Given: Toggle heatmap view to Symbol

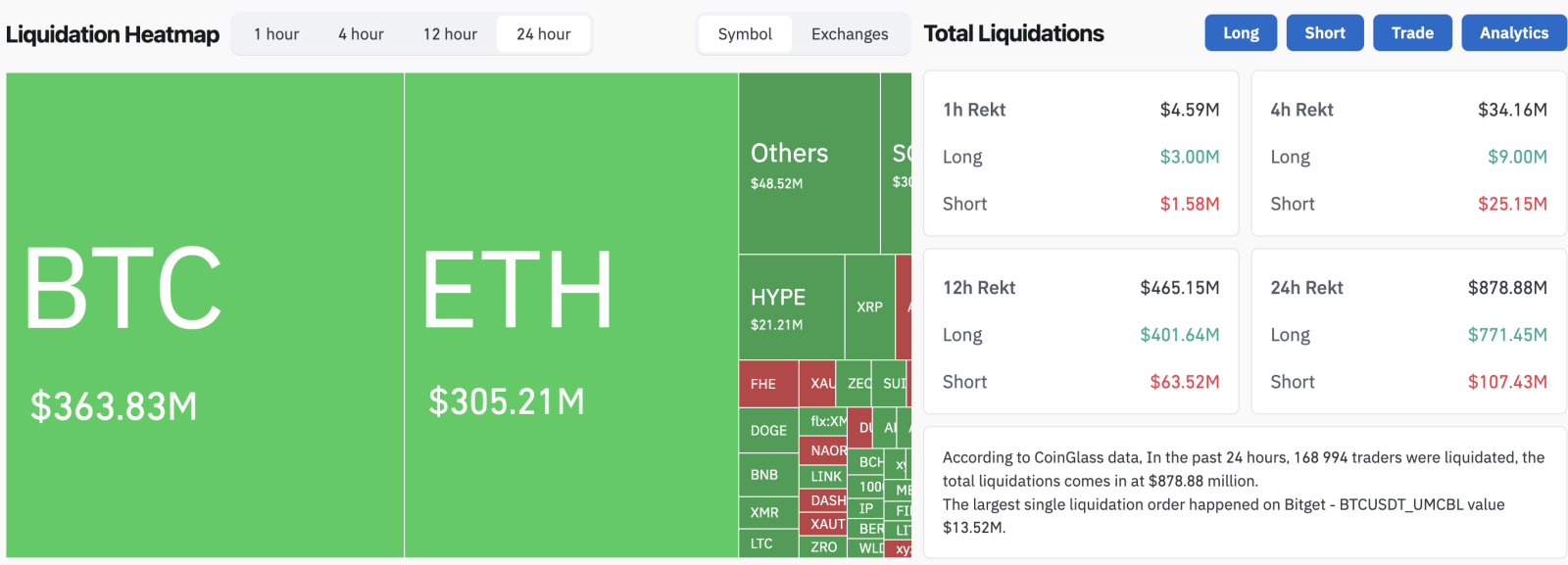Looking at the screenshot, I should [x=745, y=34].
